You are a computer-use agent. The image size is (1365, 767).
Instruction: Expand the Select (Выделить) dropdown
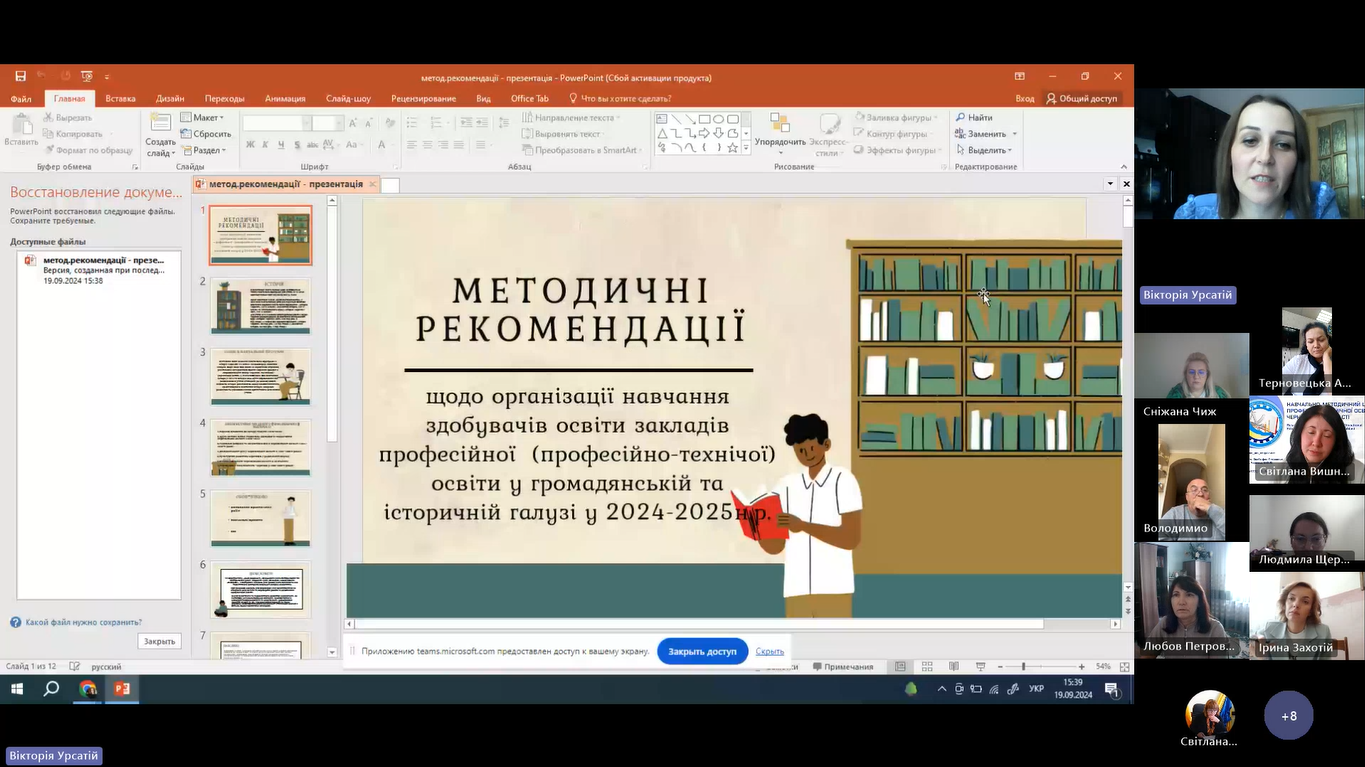(986, 150)
